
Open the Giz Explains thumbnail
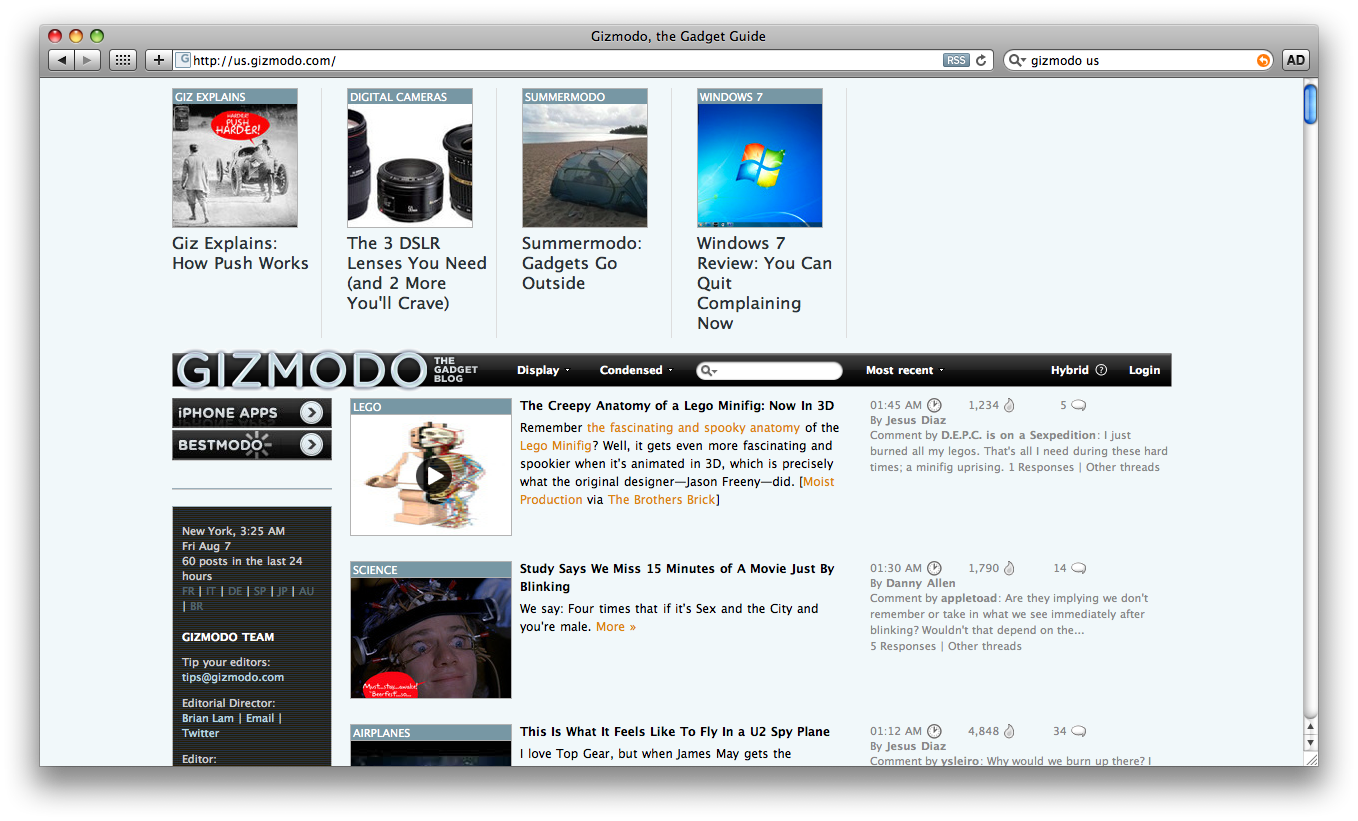pyautogui.click(x=235, y=158)
